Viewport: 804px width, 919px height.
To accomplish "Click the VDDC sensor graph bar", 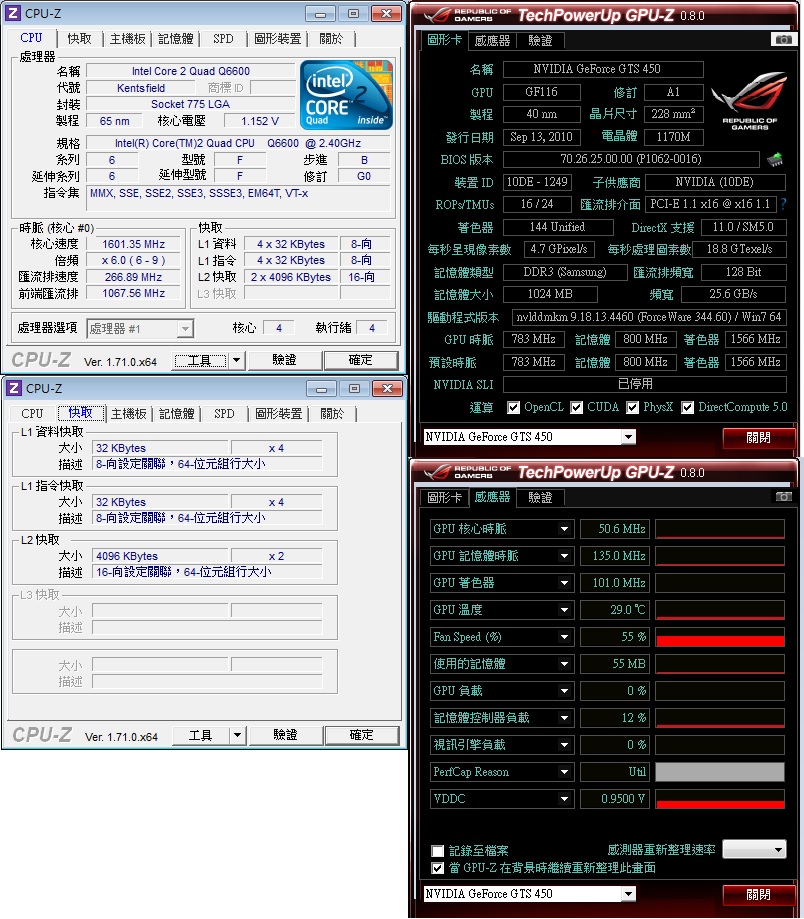I will tap(720, 798).
